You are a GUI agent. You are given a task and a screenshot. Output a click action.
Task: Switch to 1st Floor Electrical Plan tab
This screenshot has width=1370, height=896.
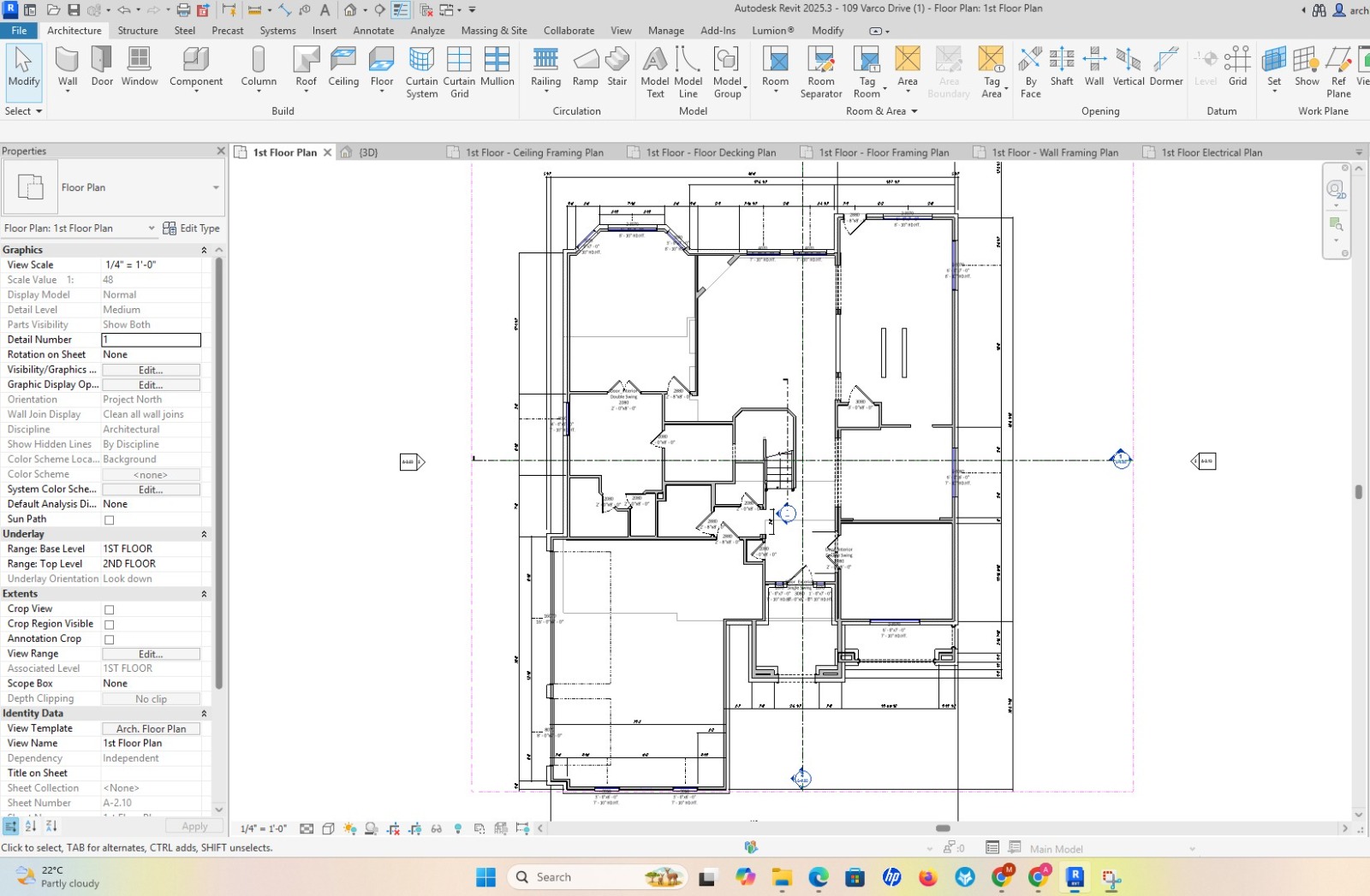click(1211, 152)
